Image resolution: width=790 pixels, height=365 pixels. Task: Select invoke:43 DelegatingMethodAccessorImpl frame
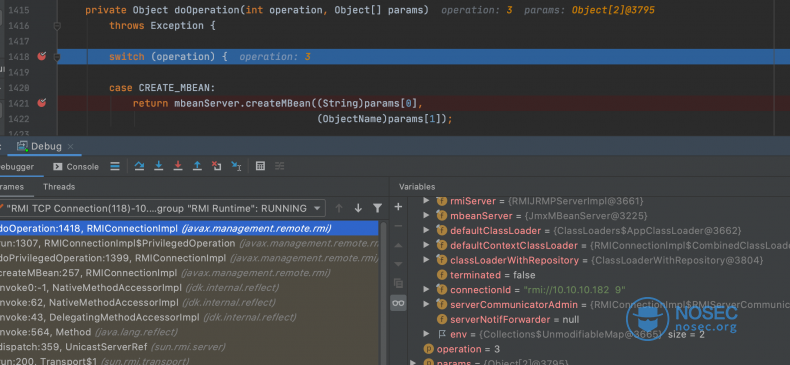[189, 318]
